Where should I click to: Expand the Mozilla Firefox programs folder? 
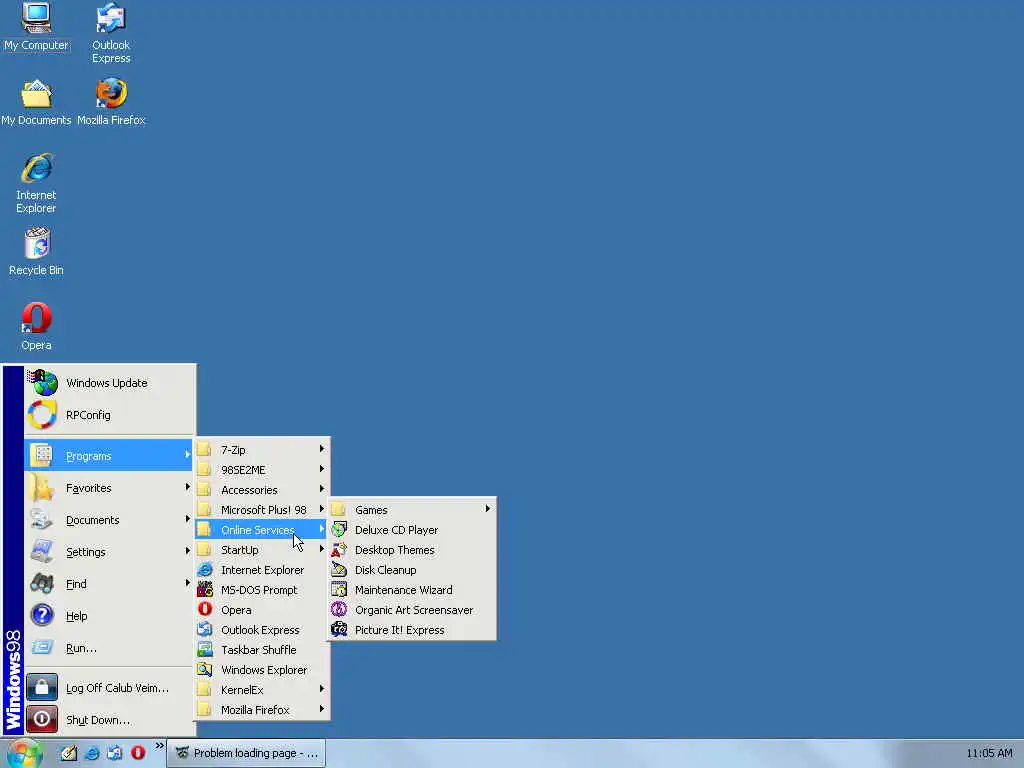point(262,710)
